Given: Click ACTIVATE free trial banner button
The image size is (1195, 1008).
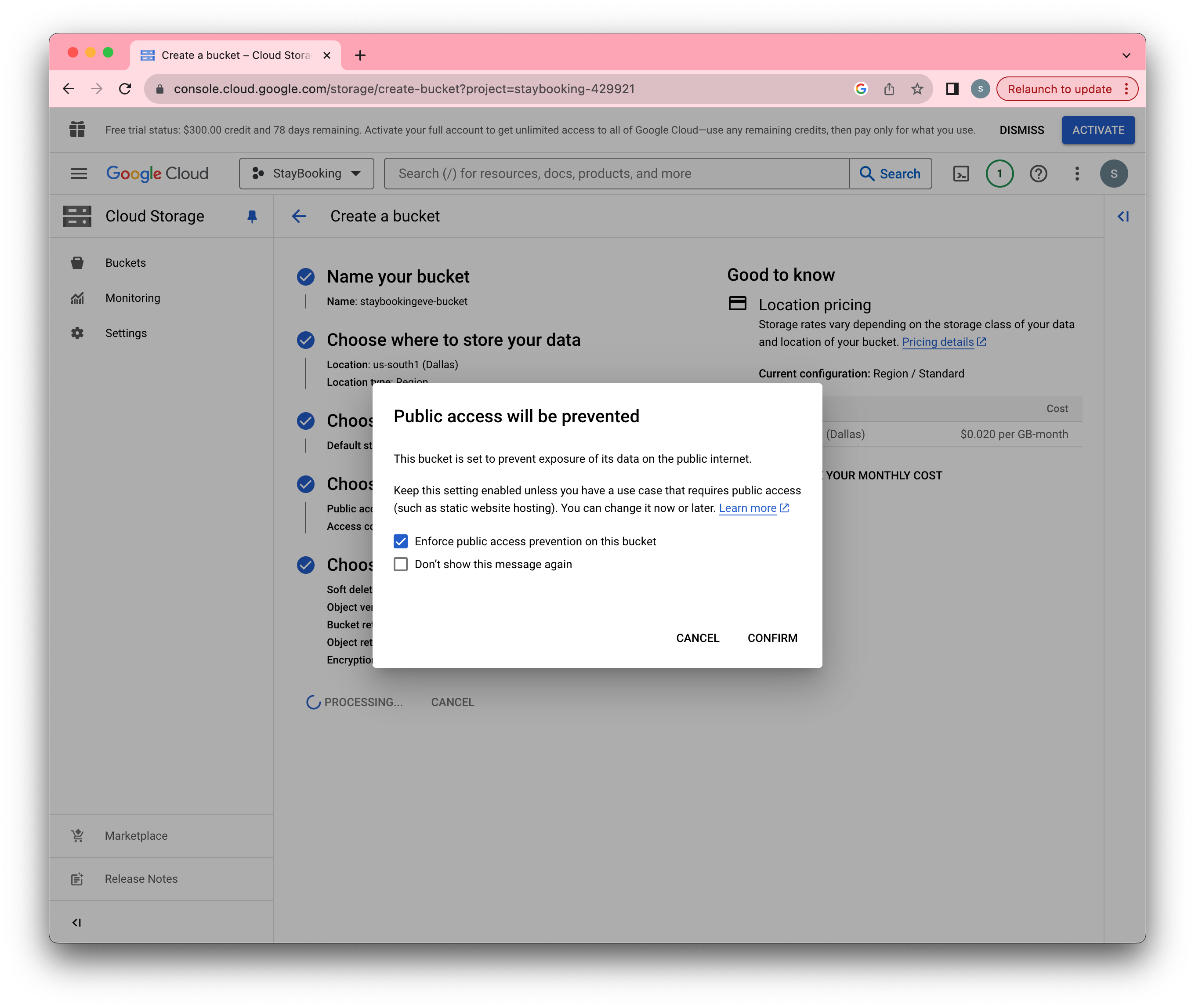Looking at the screenshot, I should tap(1098, 129).
